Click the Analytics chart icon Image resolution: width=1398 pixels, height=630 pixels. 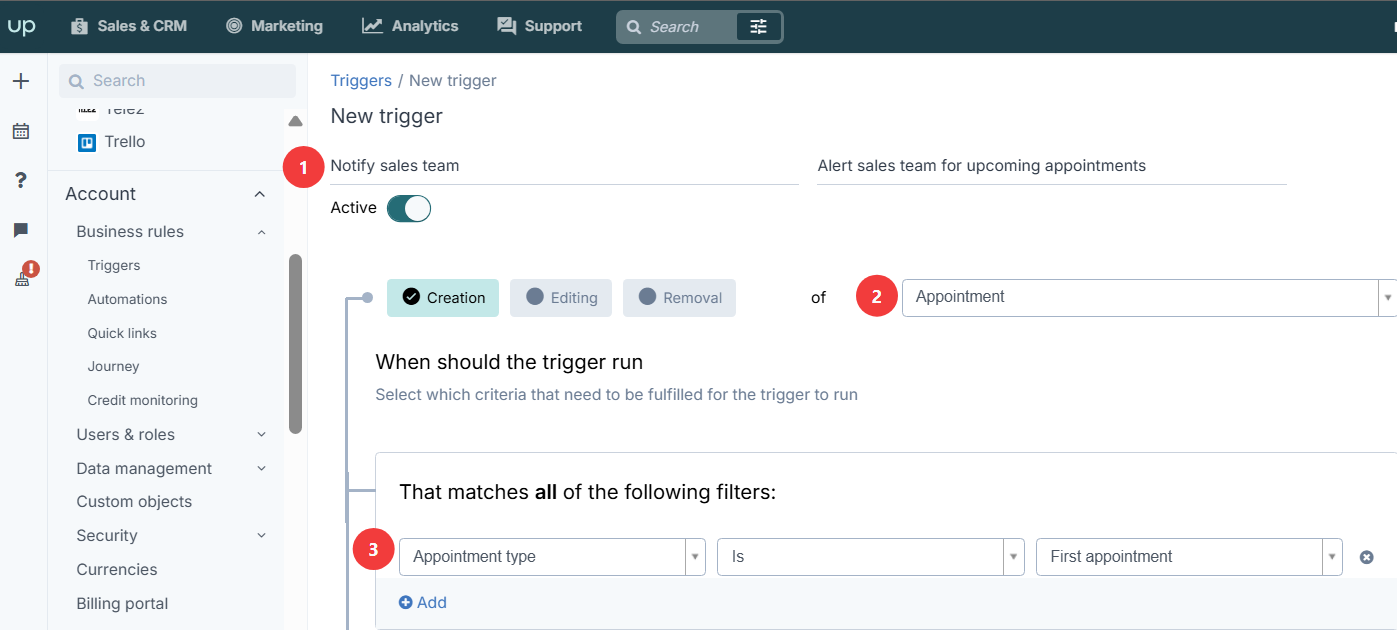tap(372, 26)
